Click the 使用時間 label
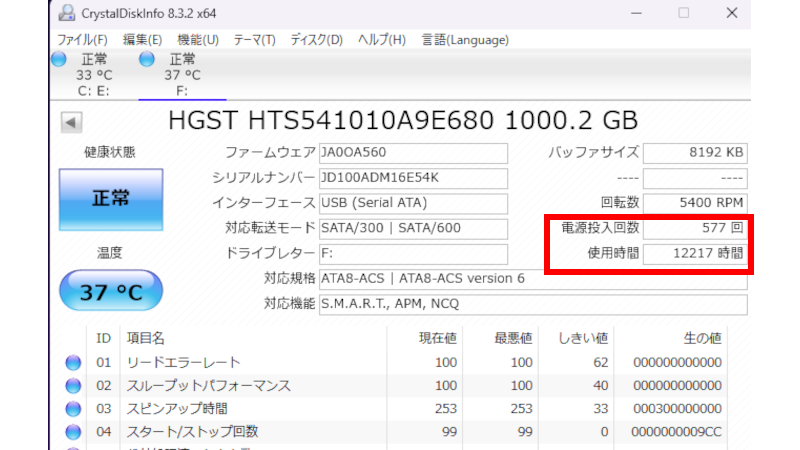The height and width of the screenshot is (450, 800). tap(613, 254)
